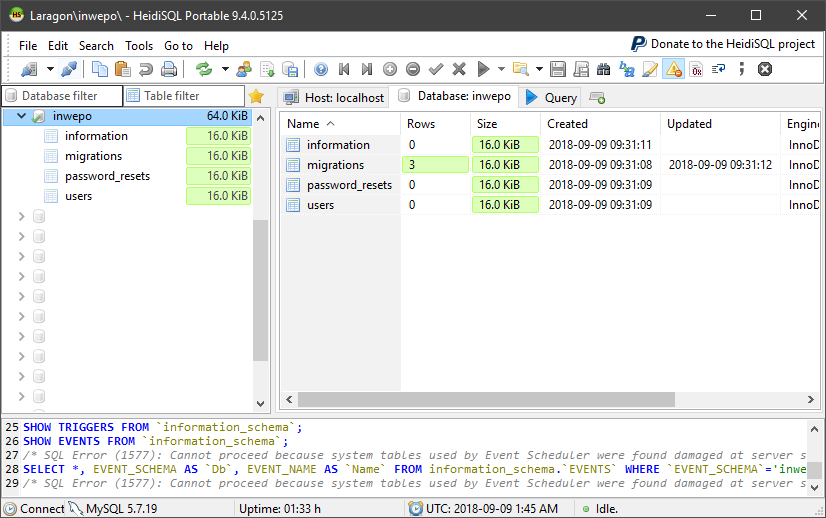This screenshot has width=826, height=518.
Task: Toggle the stop-on-errors warning icon
Action: 673,69
